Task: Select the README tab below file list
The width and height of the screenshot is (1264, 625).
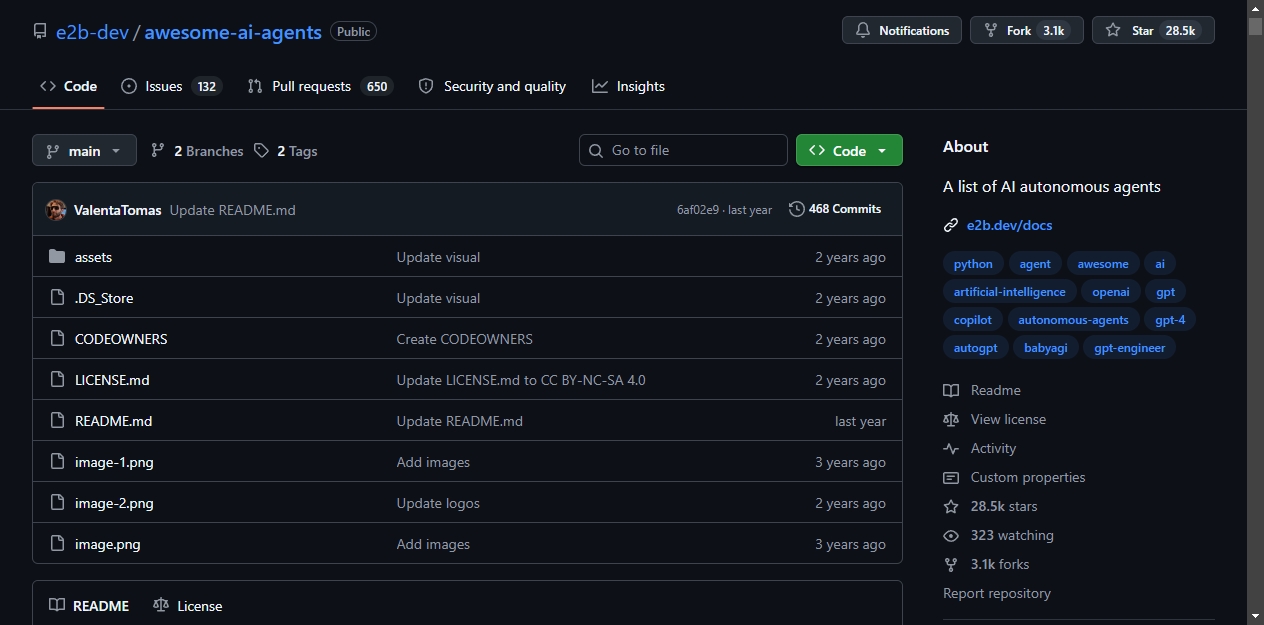Action: click(x=89, y=605)
